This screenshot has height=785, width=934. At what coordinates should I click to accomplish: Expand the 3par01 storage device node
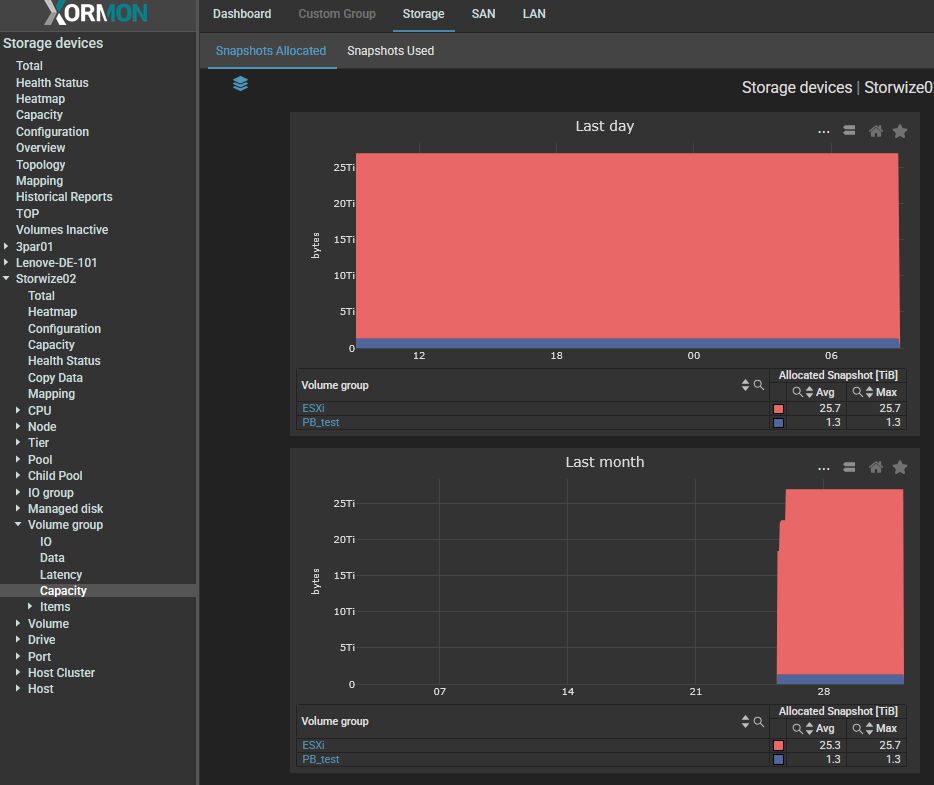coord(7,246)
